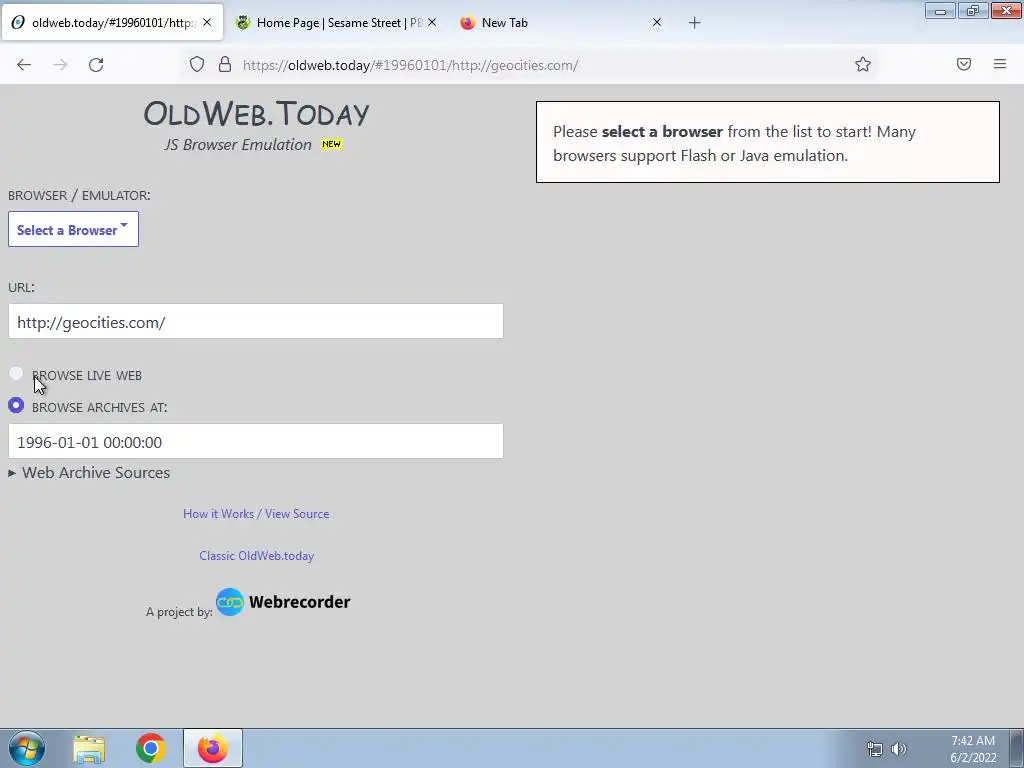Click the Show Desktop strip at the taskbar end
1024x768 pixels.
(x=1017, y=748)
